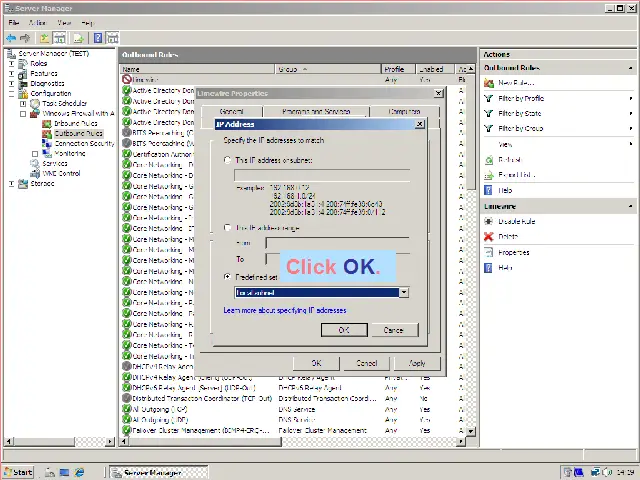Click the Show Desktop quick launch icon
640x480 pixels.
[x=64, y=472]
